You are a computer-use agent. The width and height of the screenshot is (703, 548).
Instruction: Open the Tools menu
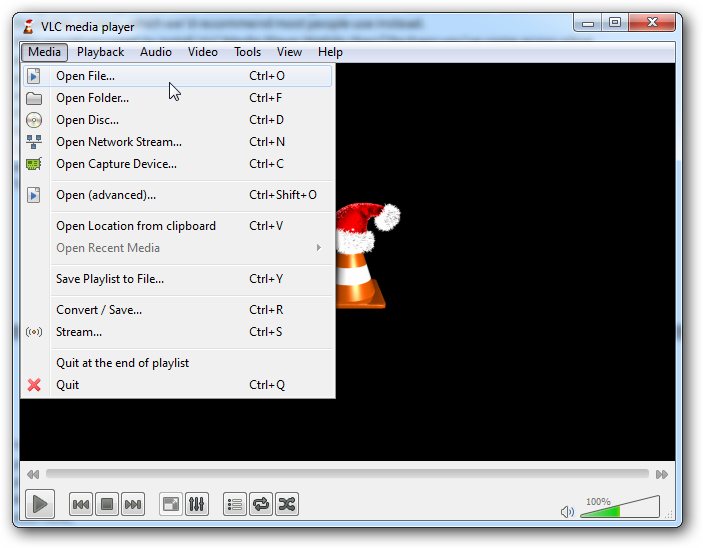click(x=247, y=52)
